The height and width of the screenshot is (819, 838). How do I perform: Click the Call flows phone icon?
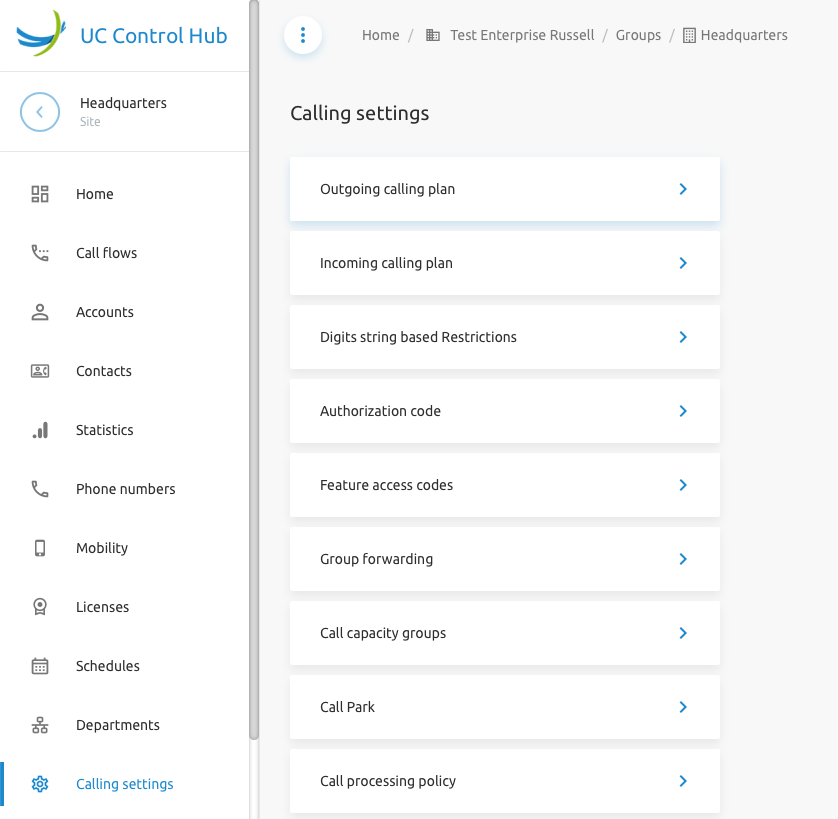[40, 253]
